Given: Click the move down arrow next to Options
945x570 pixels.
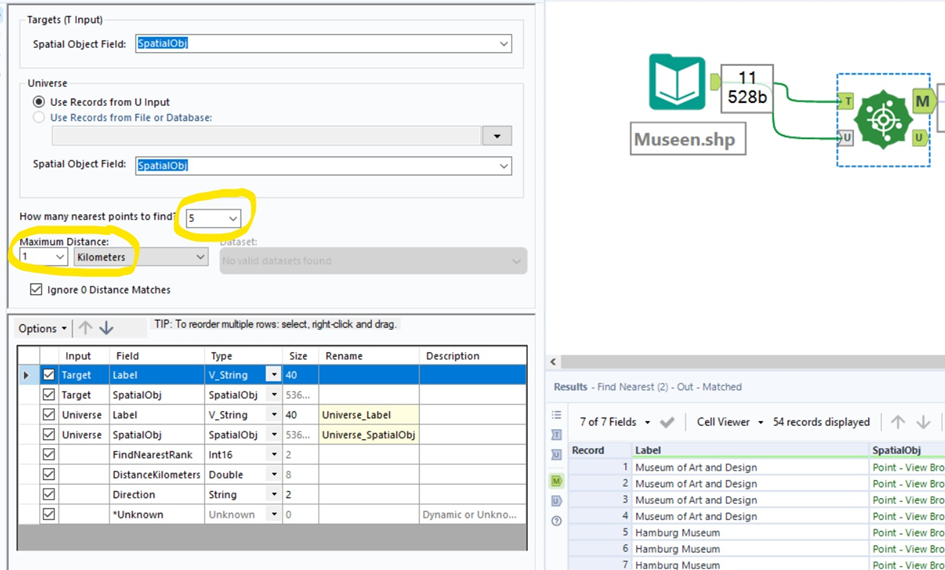Looking at the screenshot, I should coord(106,328).
